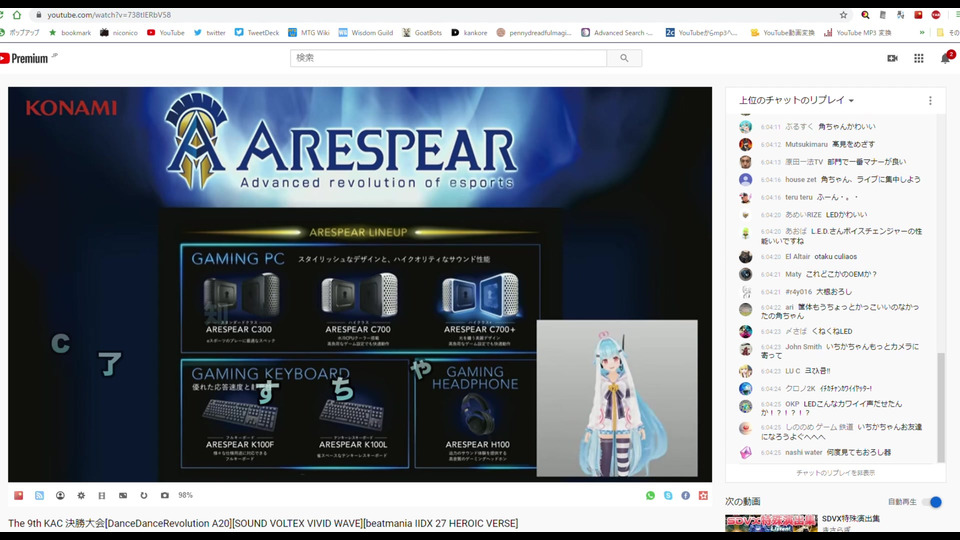Screen dimensions: 960x540
Task: Open the MTG Wiki bookmark
Action: (309, 32)
